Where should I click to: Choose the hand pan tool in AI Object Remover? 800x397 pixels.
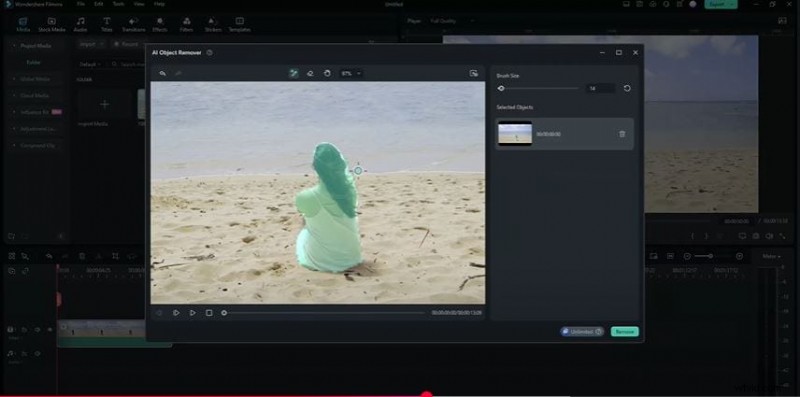click(x=327, y=73)
